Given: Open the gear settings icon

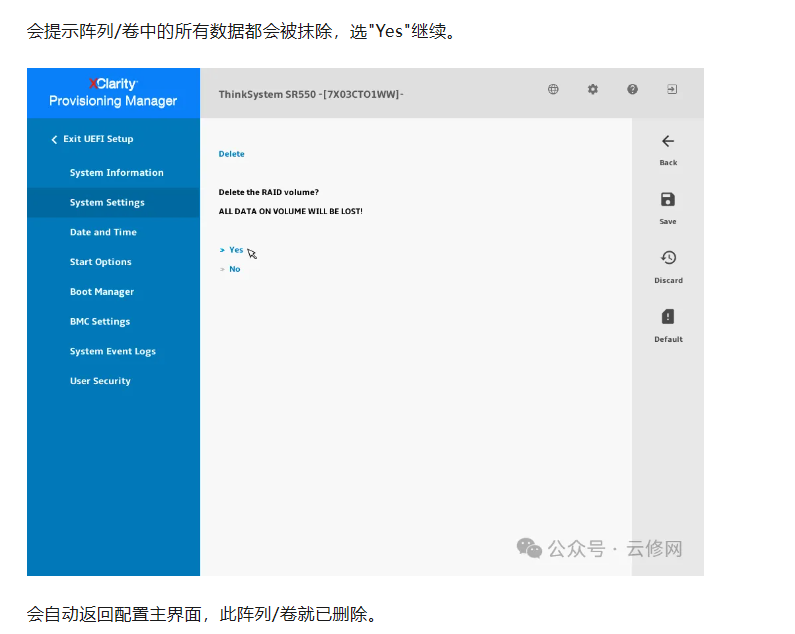Looking at the screenshot, I should (x=593, y=89).
